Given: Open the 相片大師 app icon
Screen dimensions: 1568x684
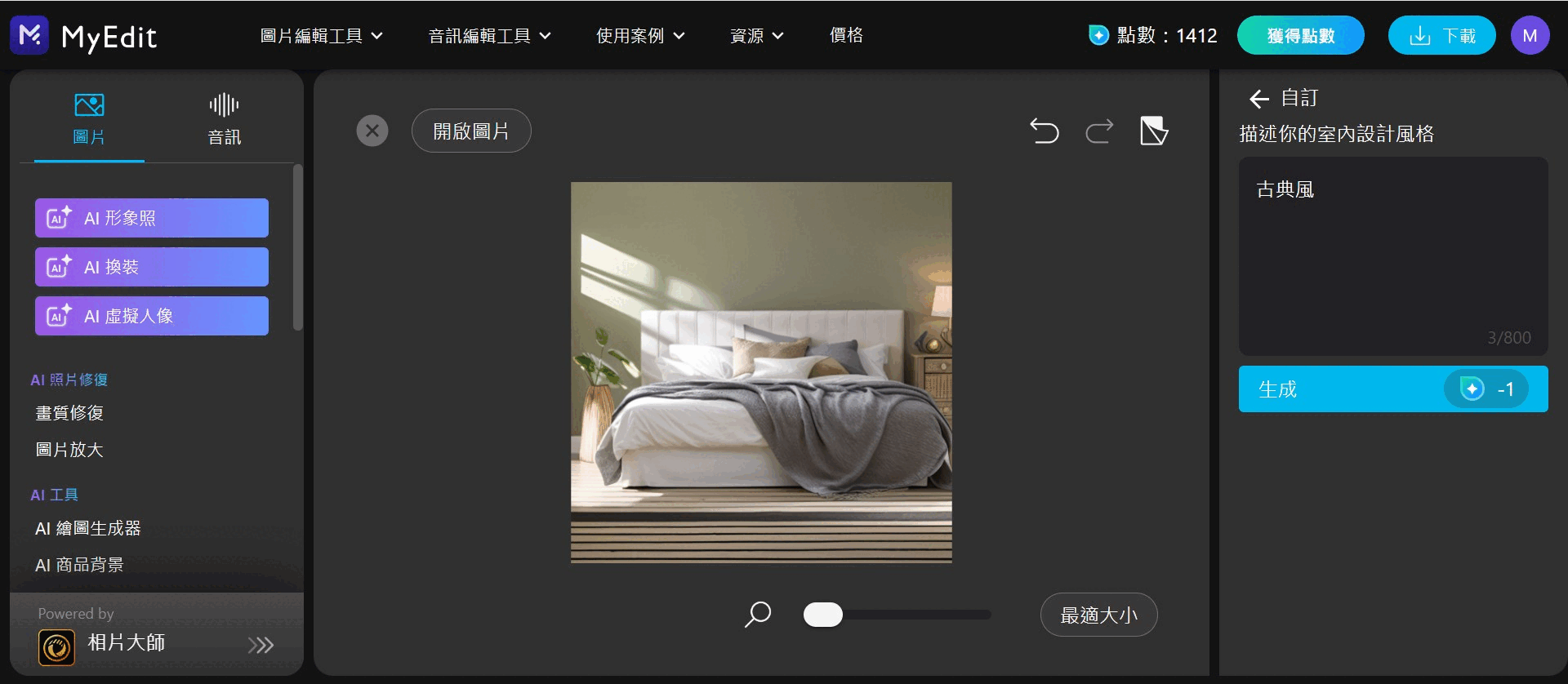Looking at the screenshot, I should click(x=56, y=647).
